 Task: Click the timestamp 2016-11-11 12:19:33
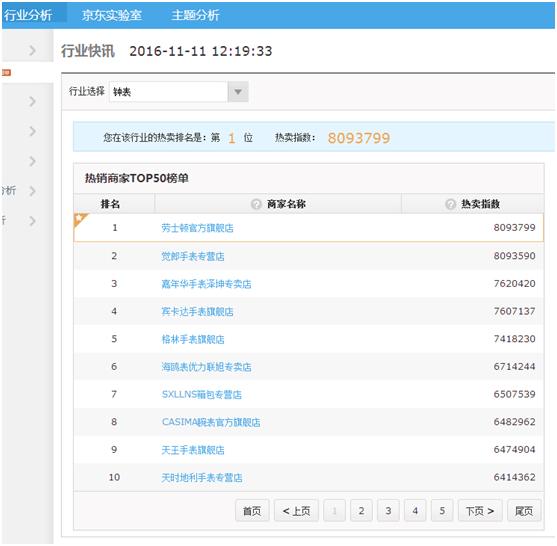[x=201, y=51]
